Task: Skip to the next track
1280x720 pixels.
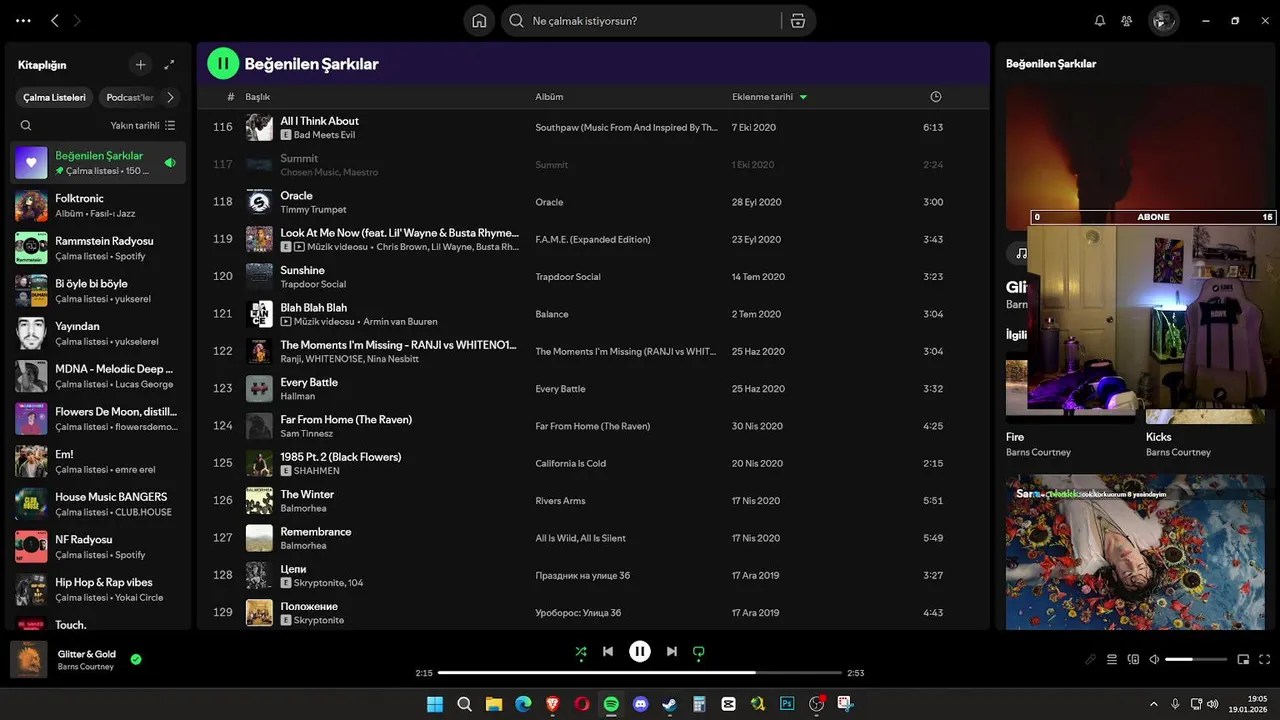Action: click(672, 652)
